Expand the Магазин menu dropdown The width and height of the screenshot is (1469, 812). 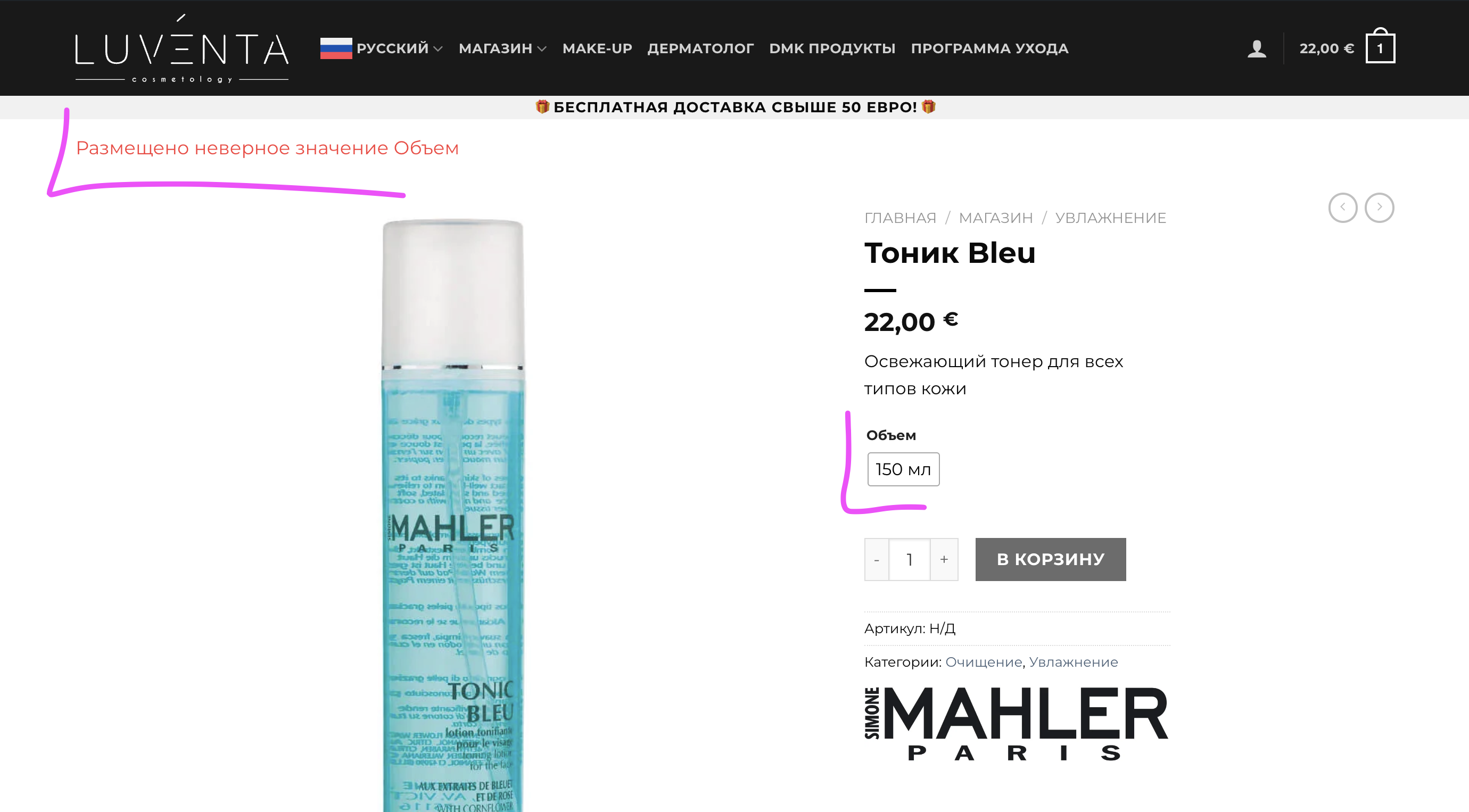point(502,48)
